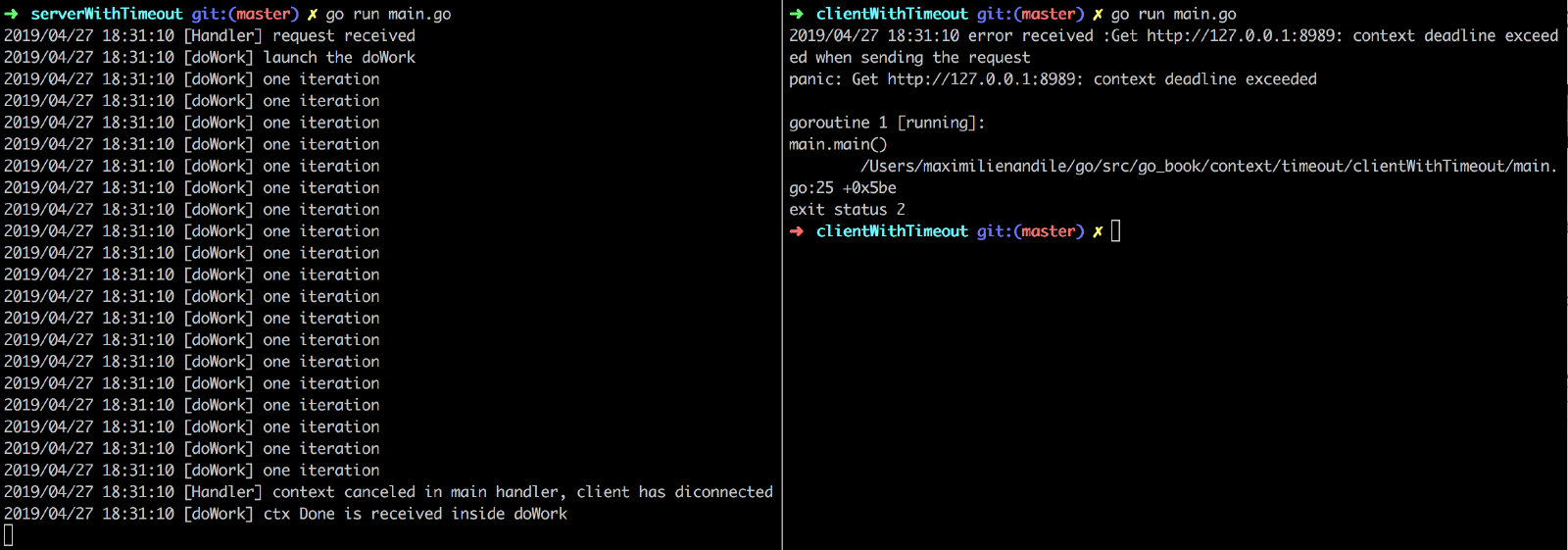The width and height of the screenshot is (1568, 550).
Task: Click the green arrow before clientWithTimeout in first line
Action: click(797, 14)
